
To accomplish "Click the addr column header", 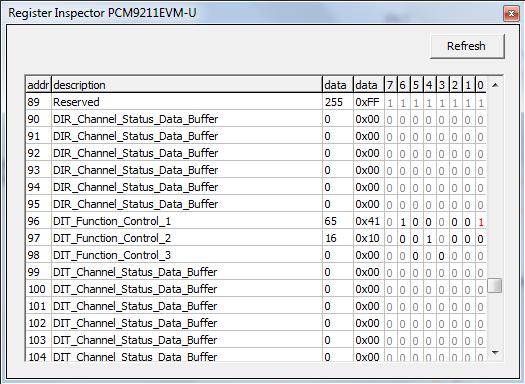I will [x=39, y=85].
